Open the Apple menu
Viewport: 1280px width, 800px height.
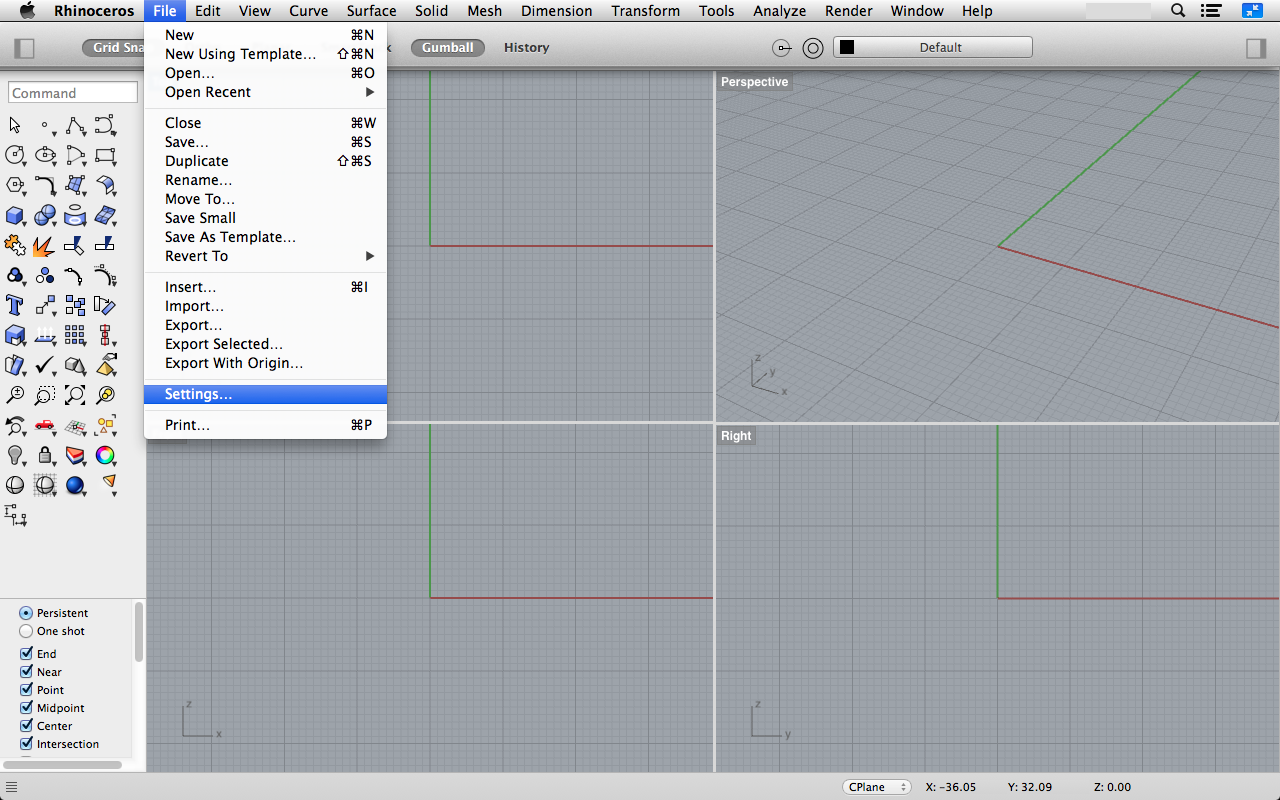click(27, 11)
